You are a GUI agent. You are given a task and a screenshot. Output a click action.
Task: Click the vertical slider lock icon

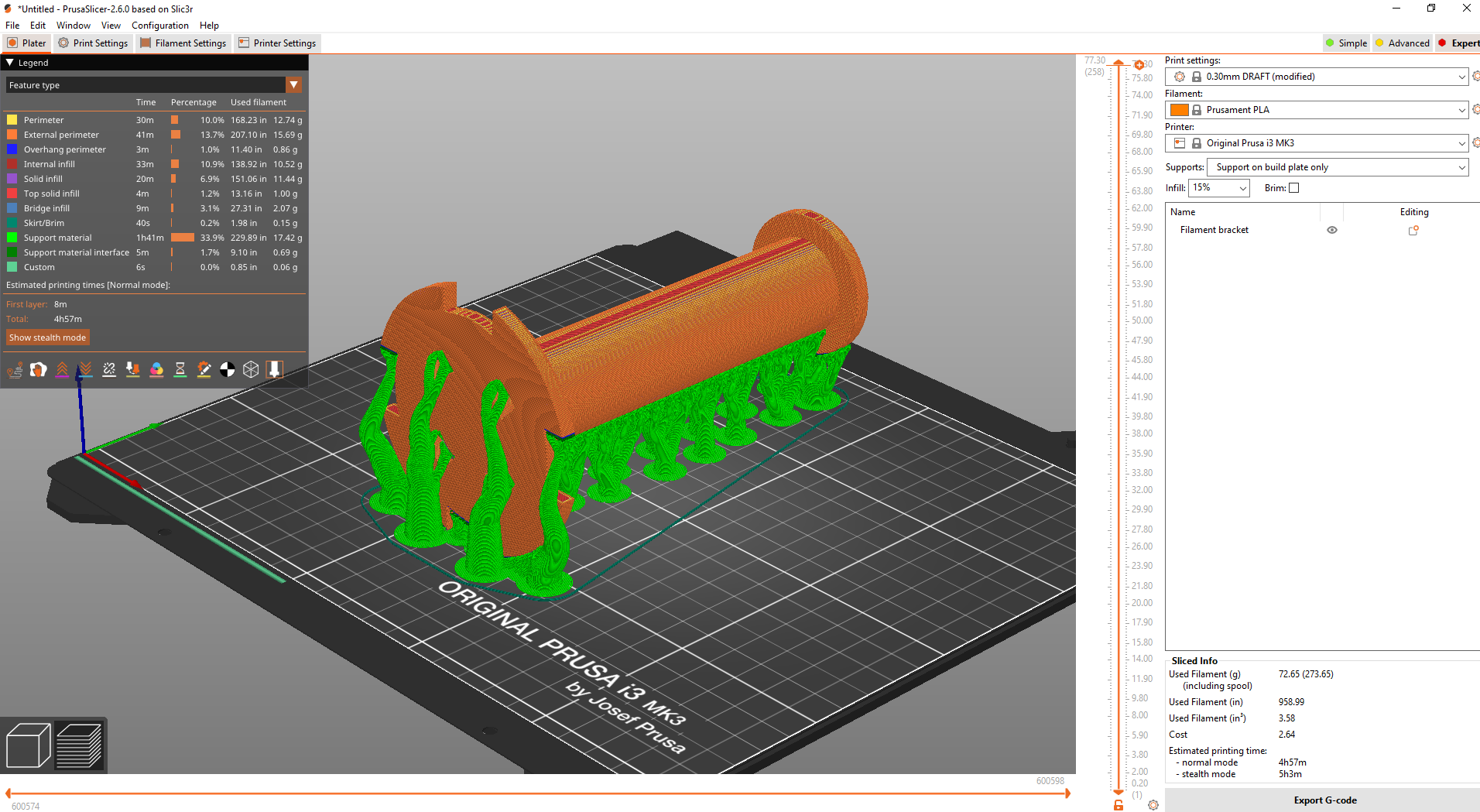1119,806
